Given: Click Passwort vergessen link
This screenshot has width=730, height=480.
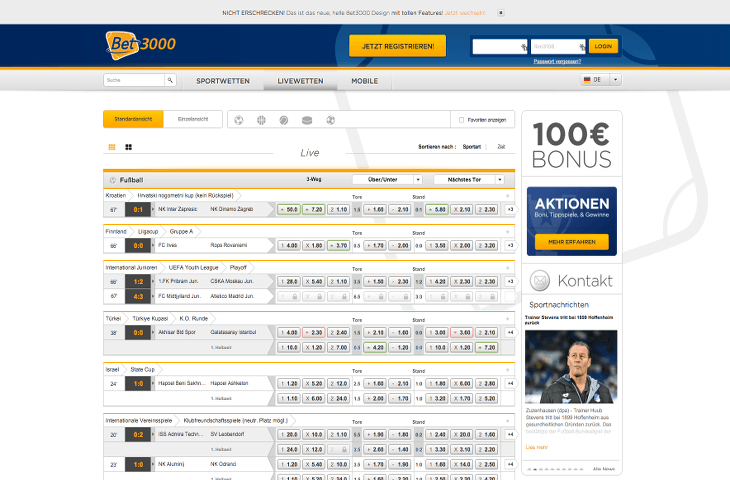Looking at the screenshot, I should [x=557, y=61].
